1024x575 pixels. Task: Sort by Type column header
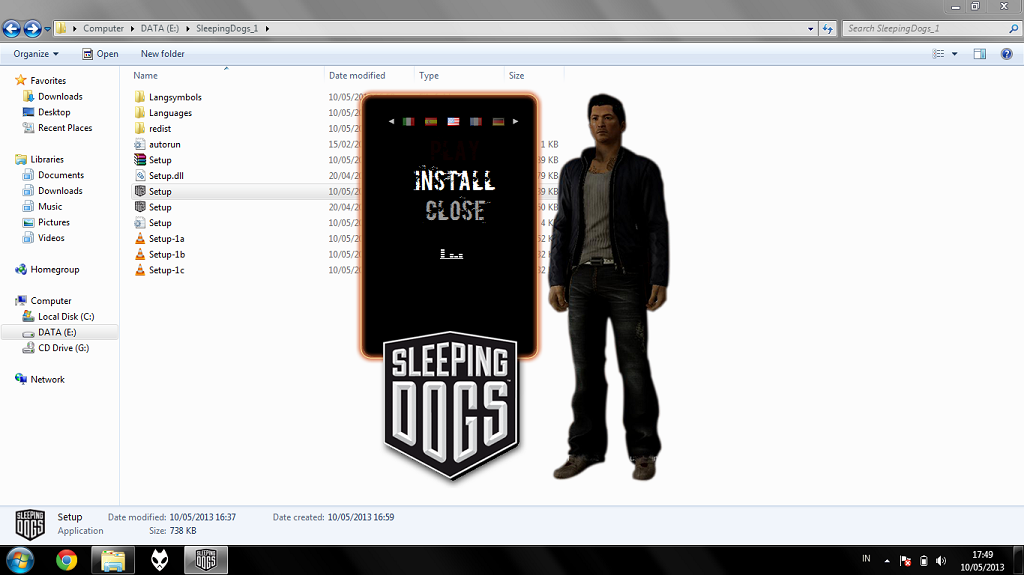pos(429,76)
